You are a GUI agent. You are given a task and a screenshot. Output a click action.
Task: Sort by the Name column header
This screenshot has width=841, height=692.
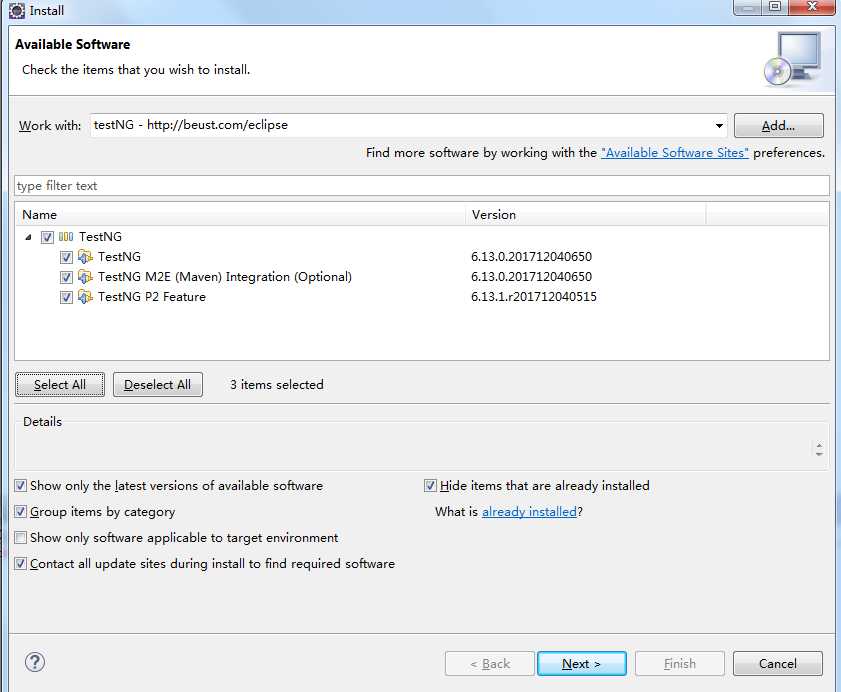point(240,215)
